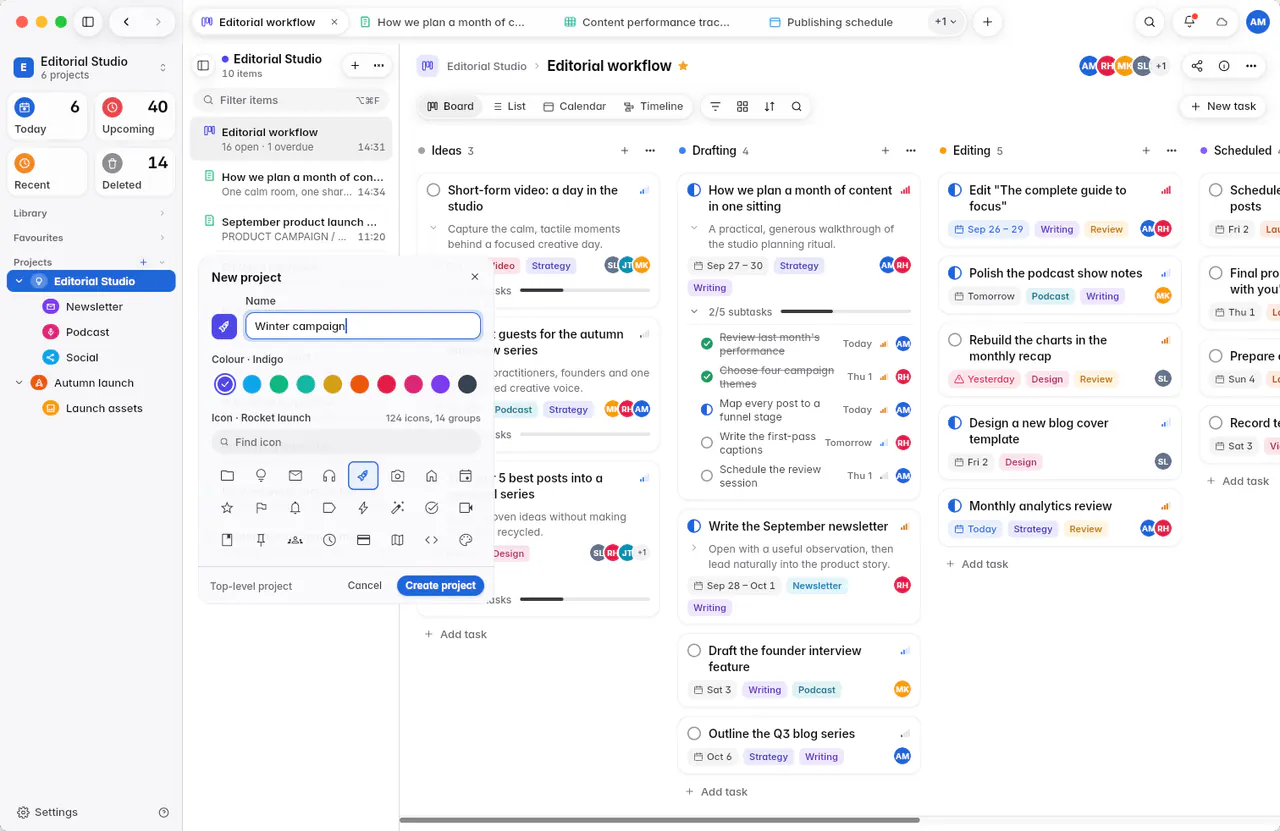The image size is (1280, 831).
Task: Choose the map icon for the project
Action: pos(397,540)
